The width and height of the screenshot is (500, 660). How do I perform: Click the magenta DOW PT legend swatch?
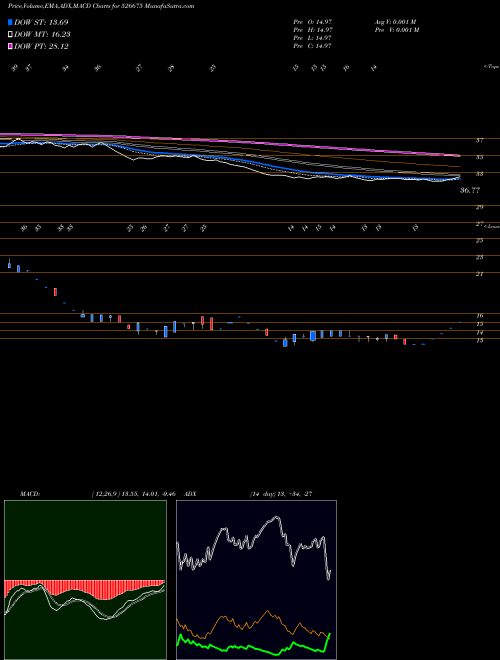[x=11, y=46]
